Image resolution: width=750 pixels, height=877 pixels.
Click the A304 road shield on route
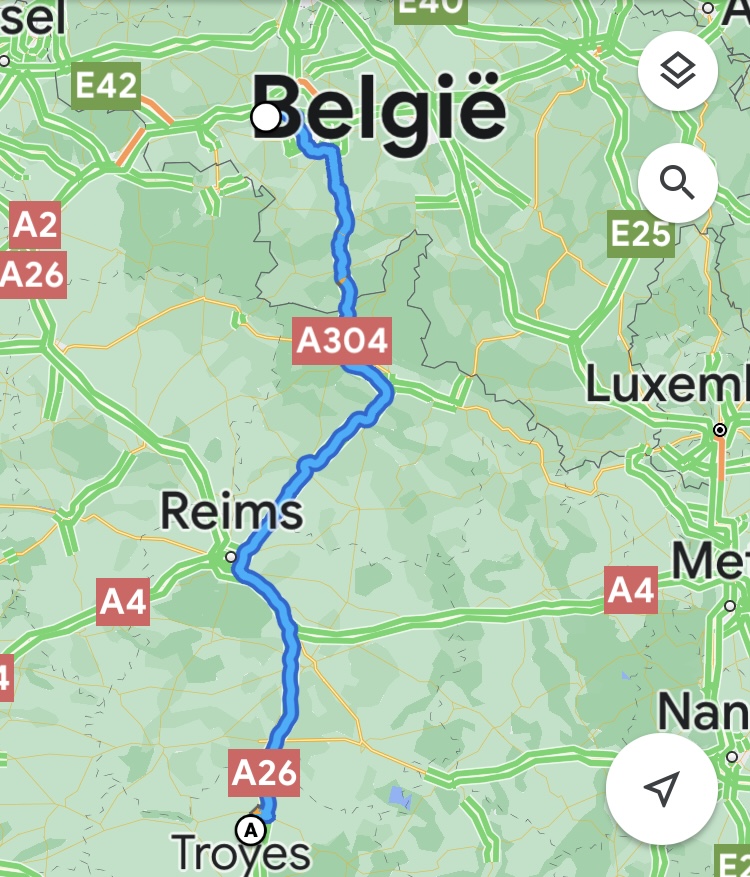click(342, 341)
